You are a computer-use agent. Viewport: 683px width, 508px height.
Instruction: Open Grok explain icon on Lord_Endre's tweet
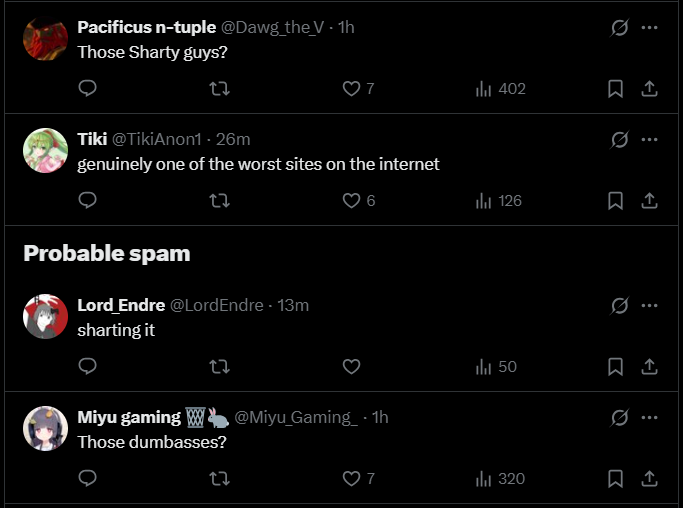(619, 305)
